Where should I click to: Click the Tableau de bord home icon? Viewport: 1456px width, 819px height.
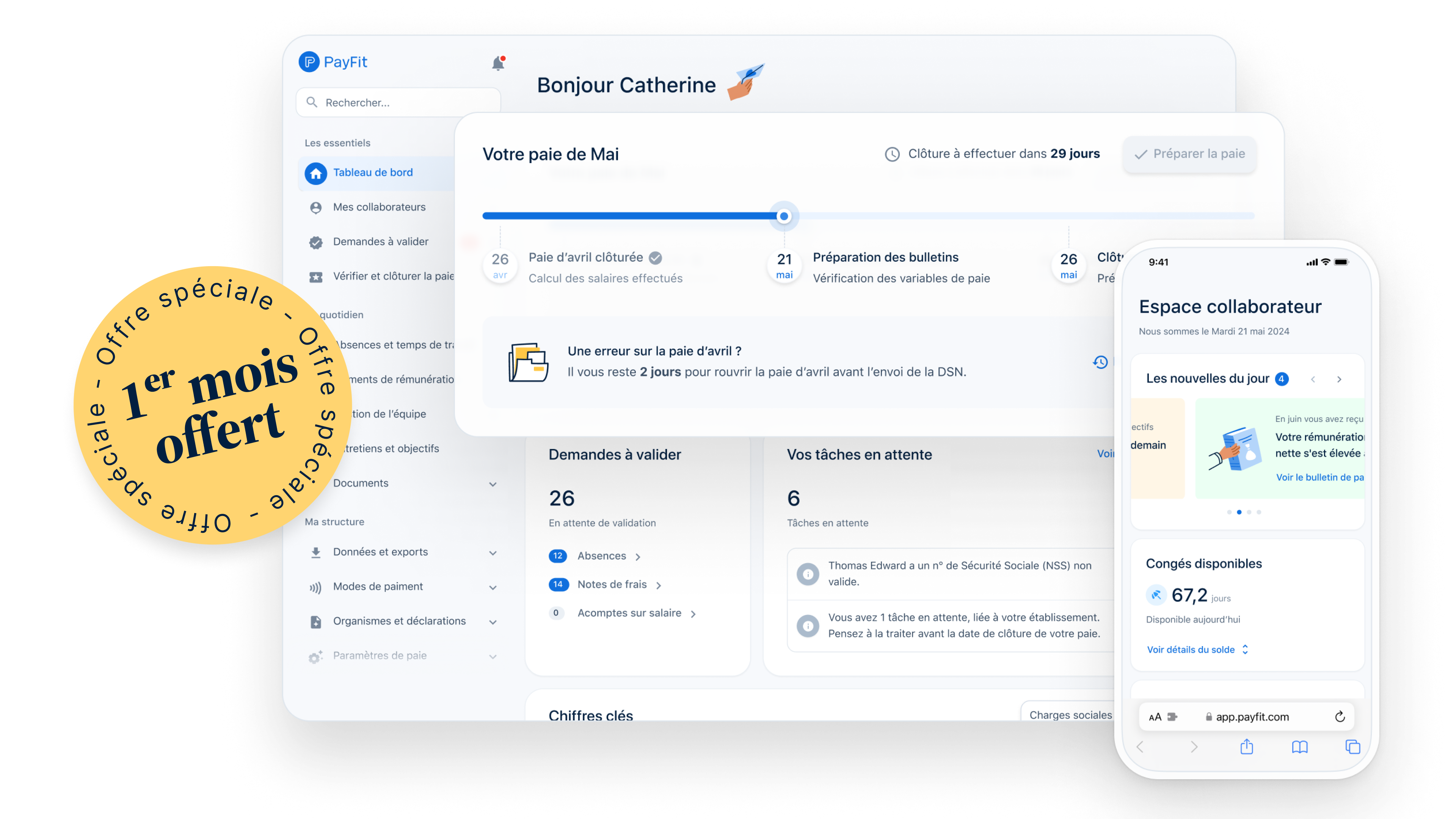tap(316, 173)
